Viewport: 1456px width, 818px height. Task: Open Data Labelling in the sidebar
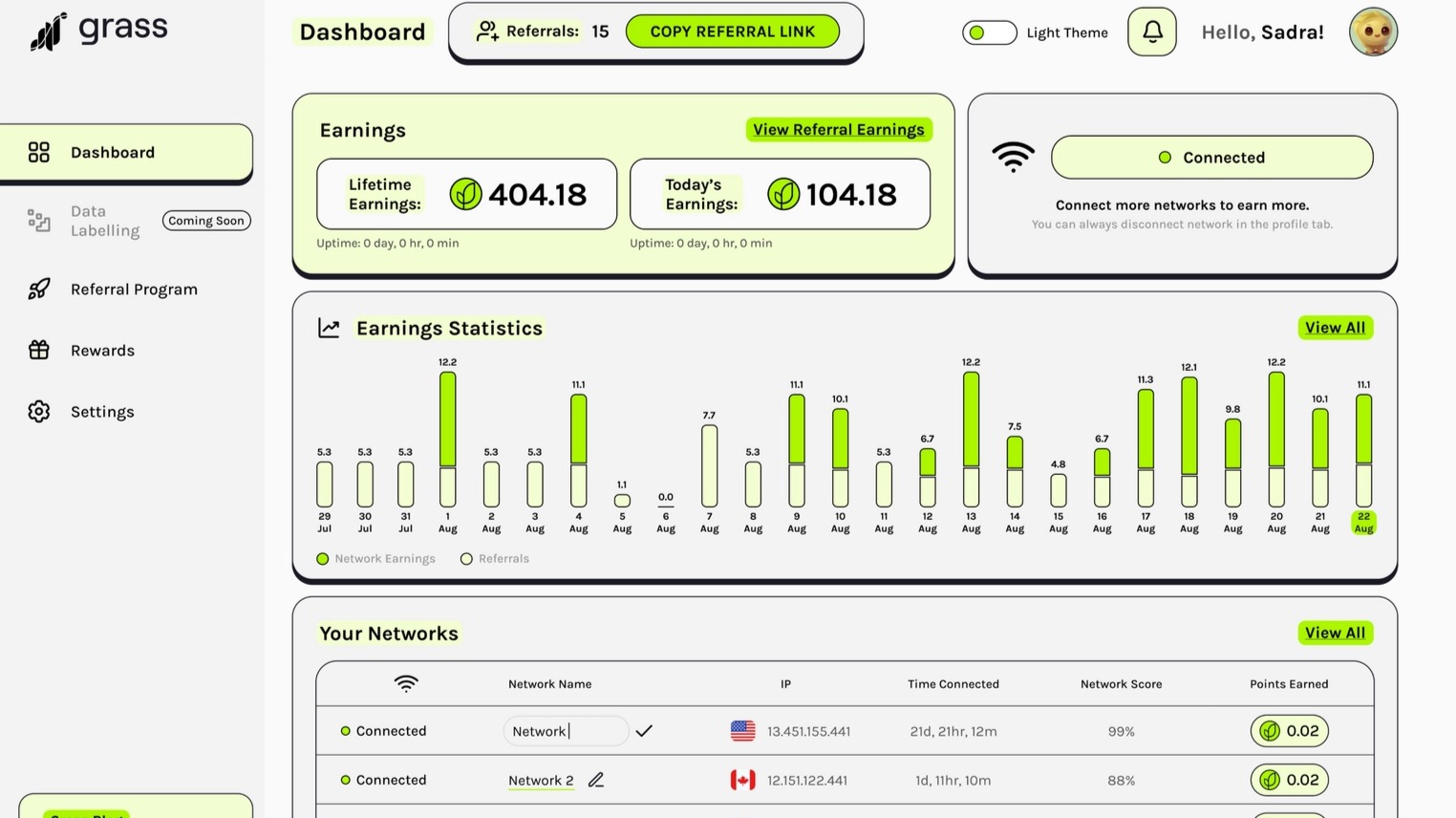point(105,221)
